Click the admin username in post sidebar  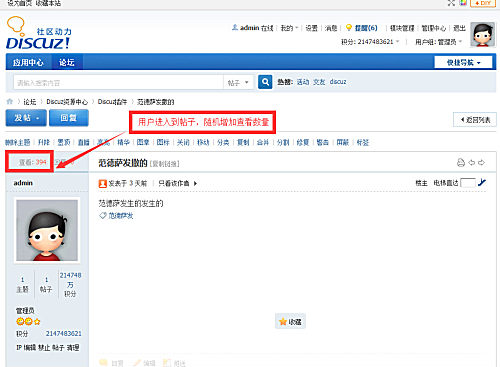point(23,183)
